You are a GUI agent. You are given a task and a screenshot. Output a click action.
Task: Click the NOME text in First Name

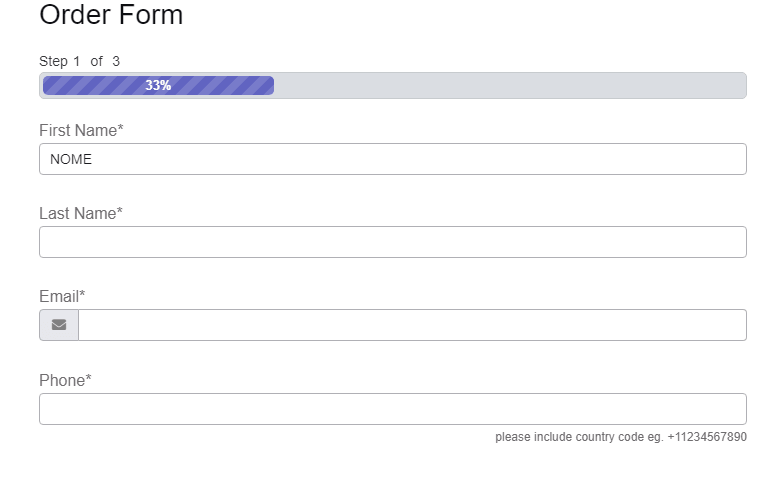(x=71, y=159)
